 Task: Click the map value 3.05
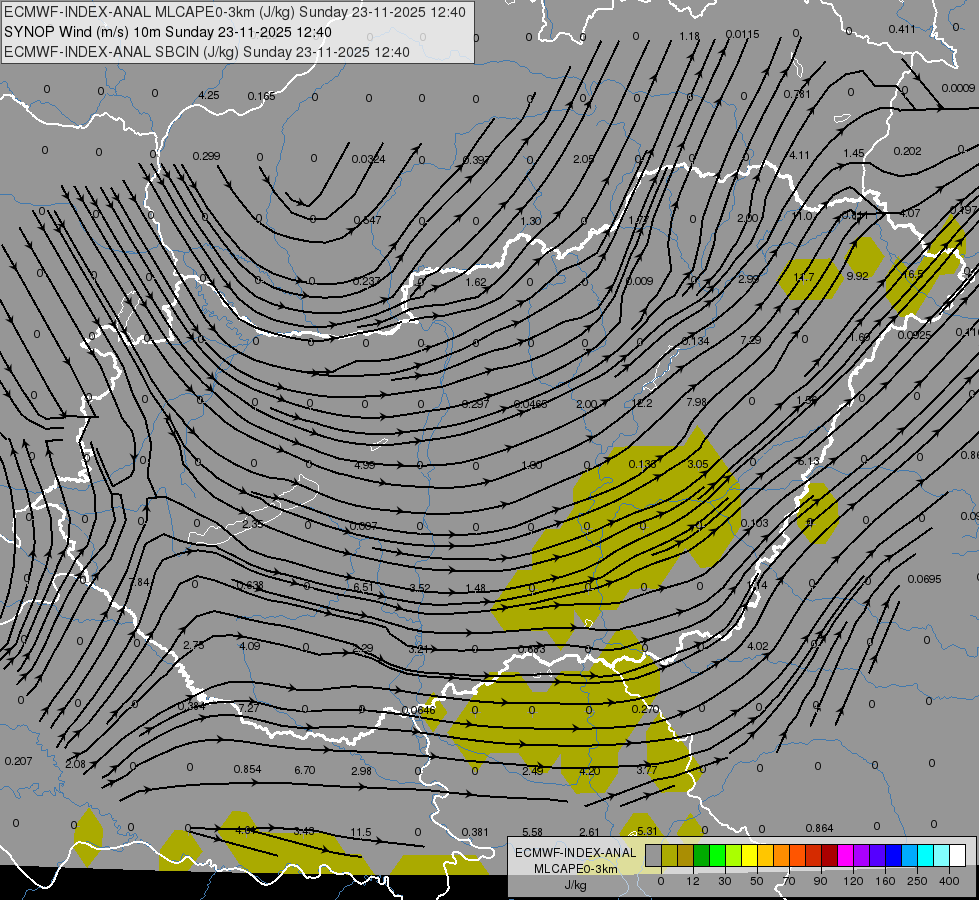coord(698,464)
